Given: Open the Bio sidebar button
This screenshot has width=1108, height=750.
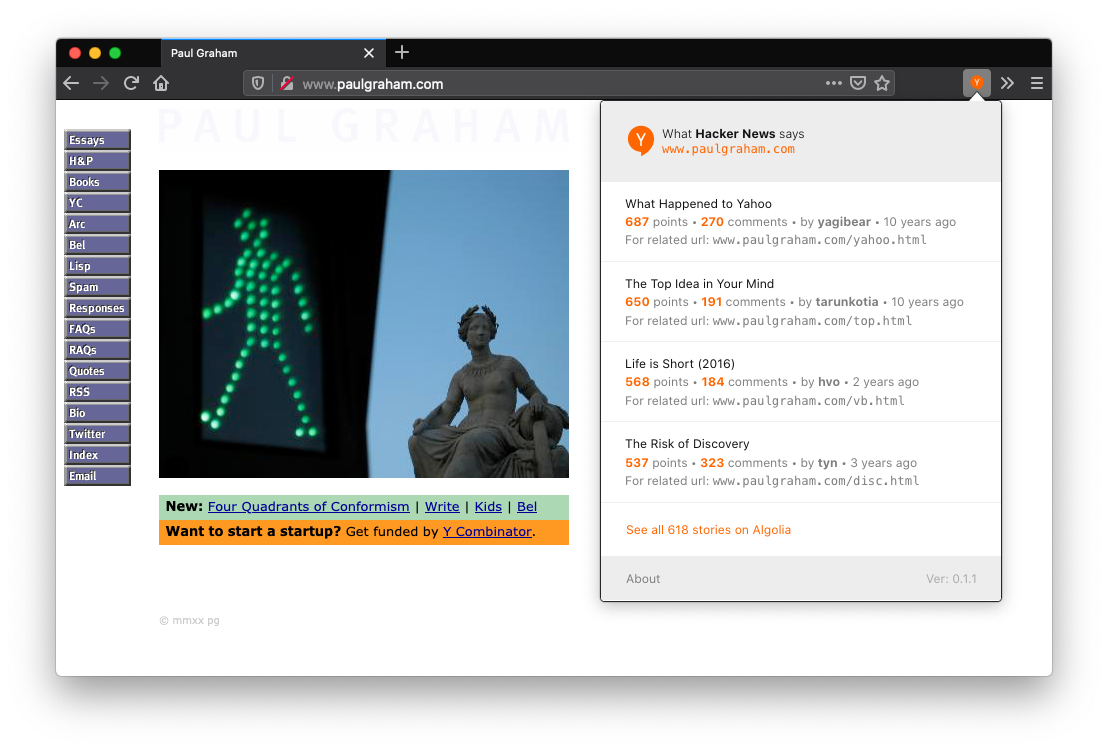Looking at the screenshot, I should coord(98,413).
